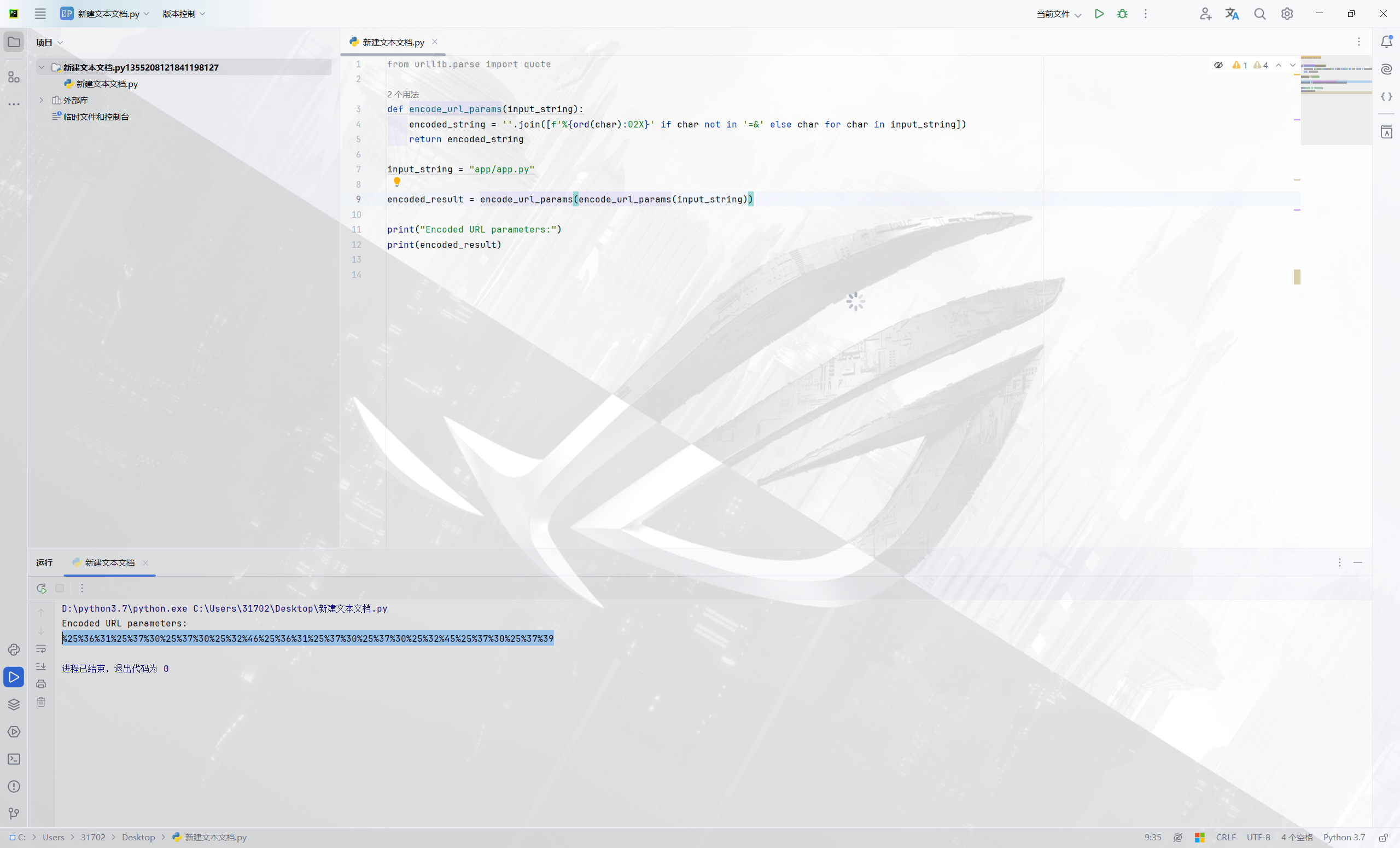The height and width of the screenshot is (848, 1400).
Task: Rerun the script in Run panel
Action: (41, 588)
